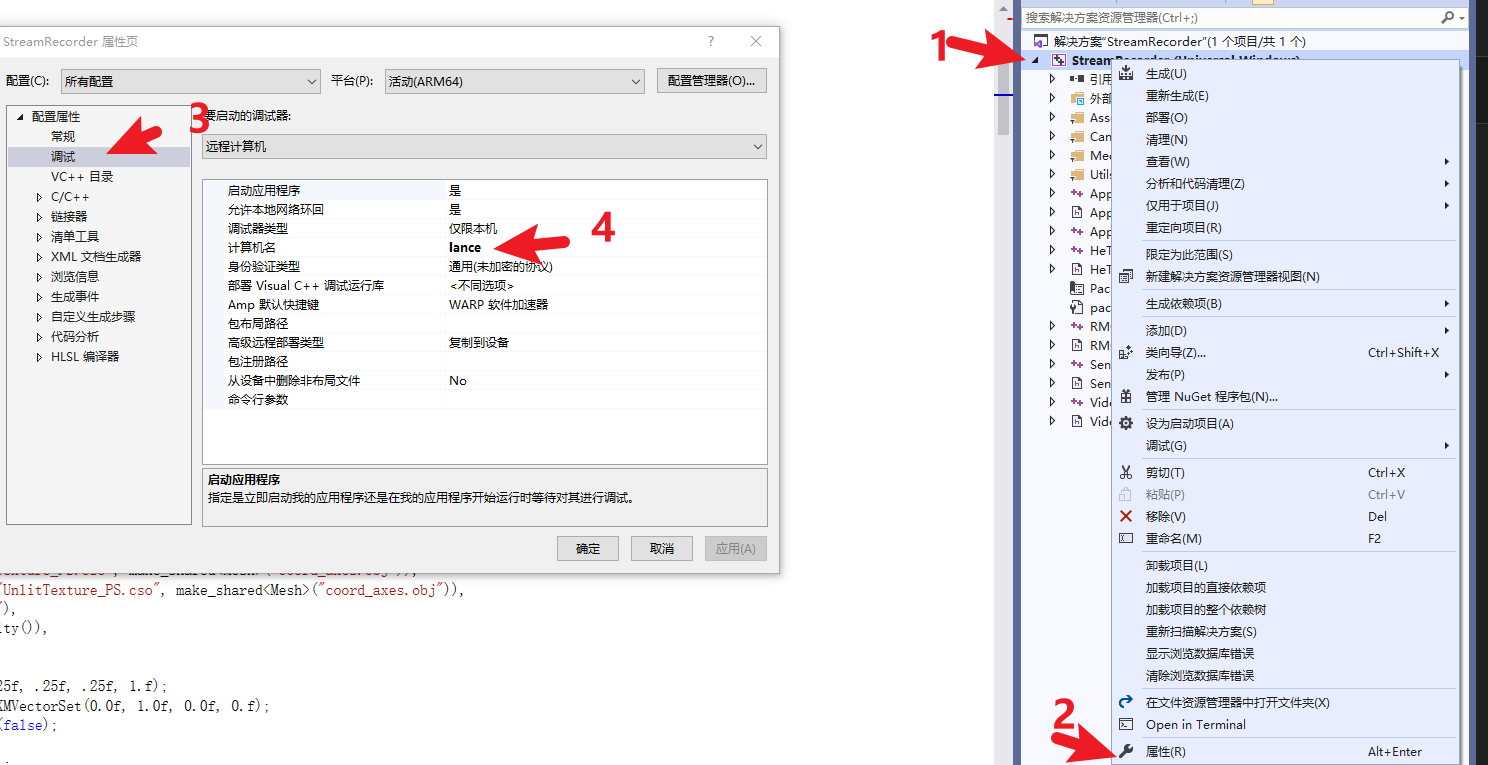Click the 引用 references node icon
Image resolution: width=1488 pixels, height=765 pixels.
tap(1077, 79)
